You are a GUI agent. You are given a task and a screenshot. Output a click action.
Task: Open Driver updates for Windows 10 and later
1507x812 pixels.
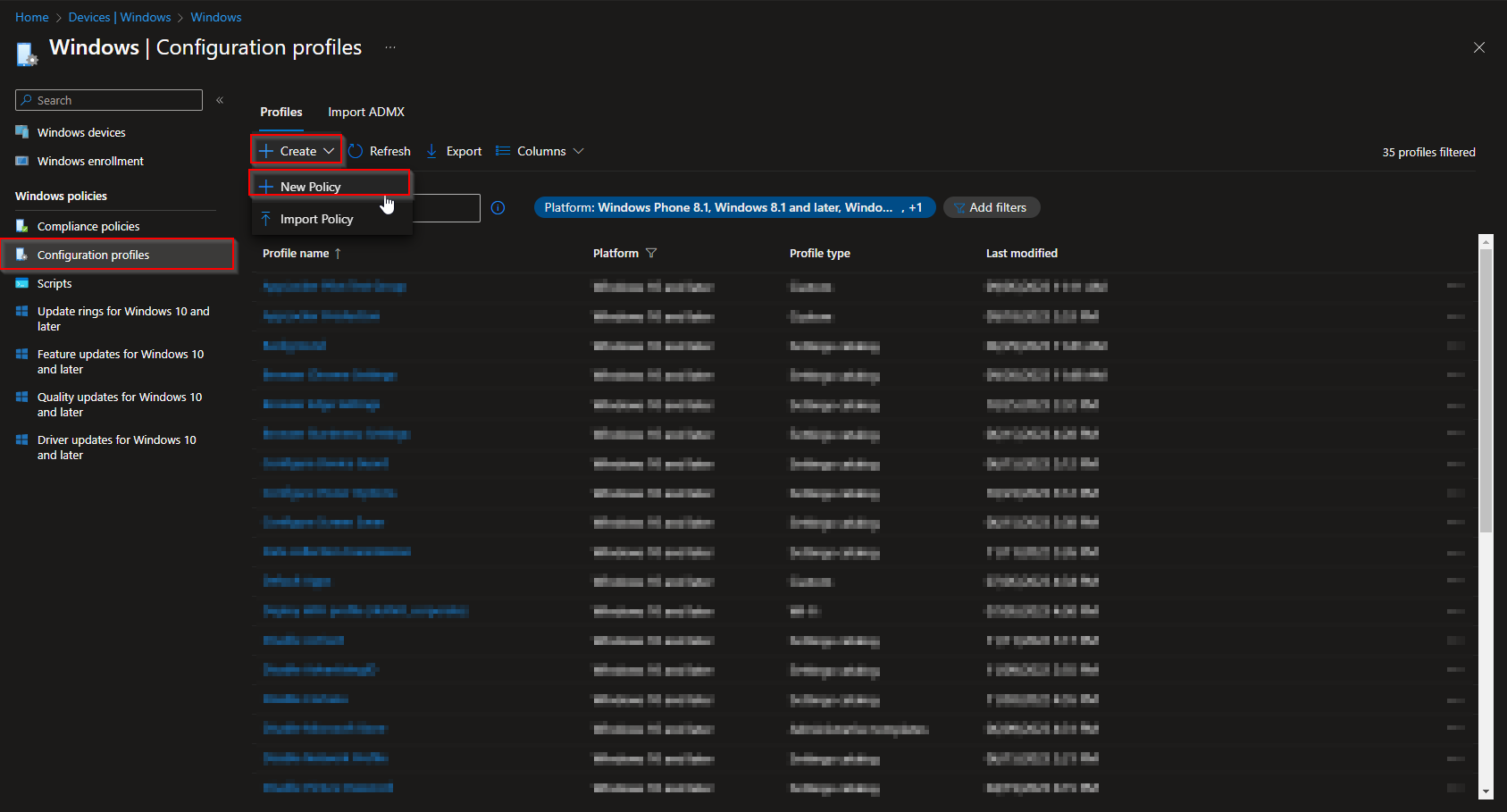point(116,447)
